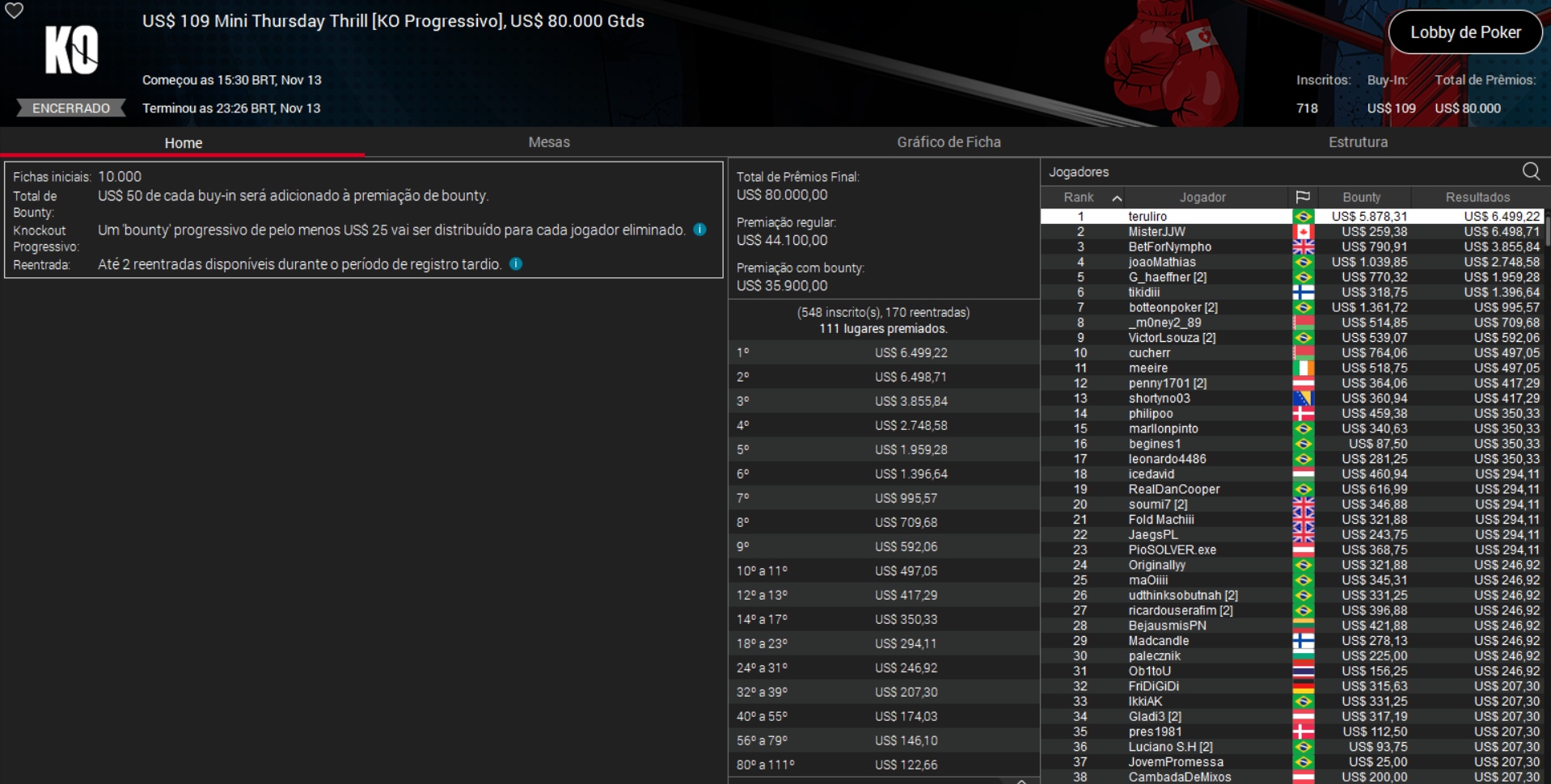
Task: Collapse the Rank sort order chevron
Action: pos(1117,196)
